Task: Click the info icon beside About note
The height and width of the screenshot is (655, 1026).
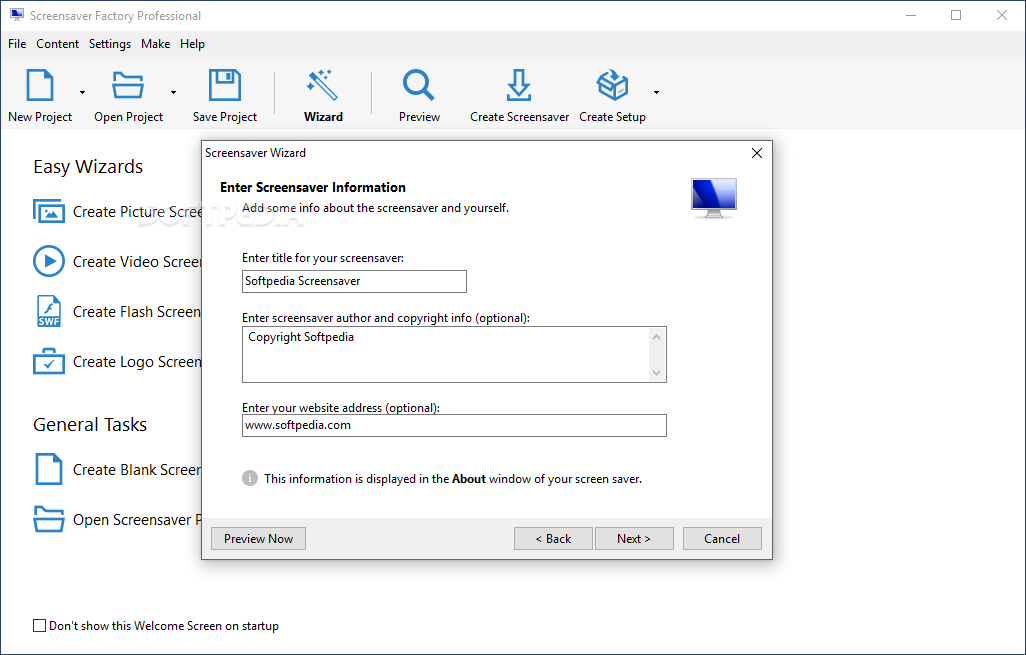Action: click(x=250, y=478)
